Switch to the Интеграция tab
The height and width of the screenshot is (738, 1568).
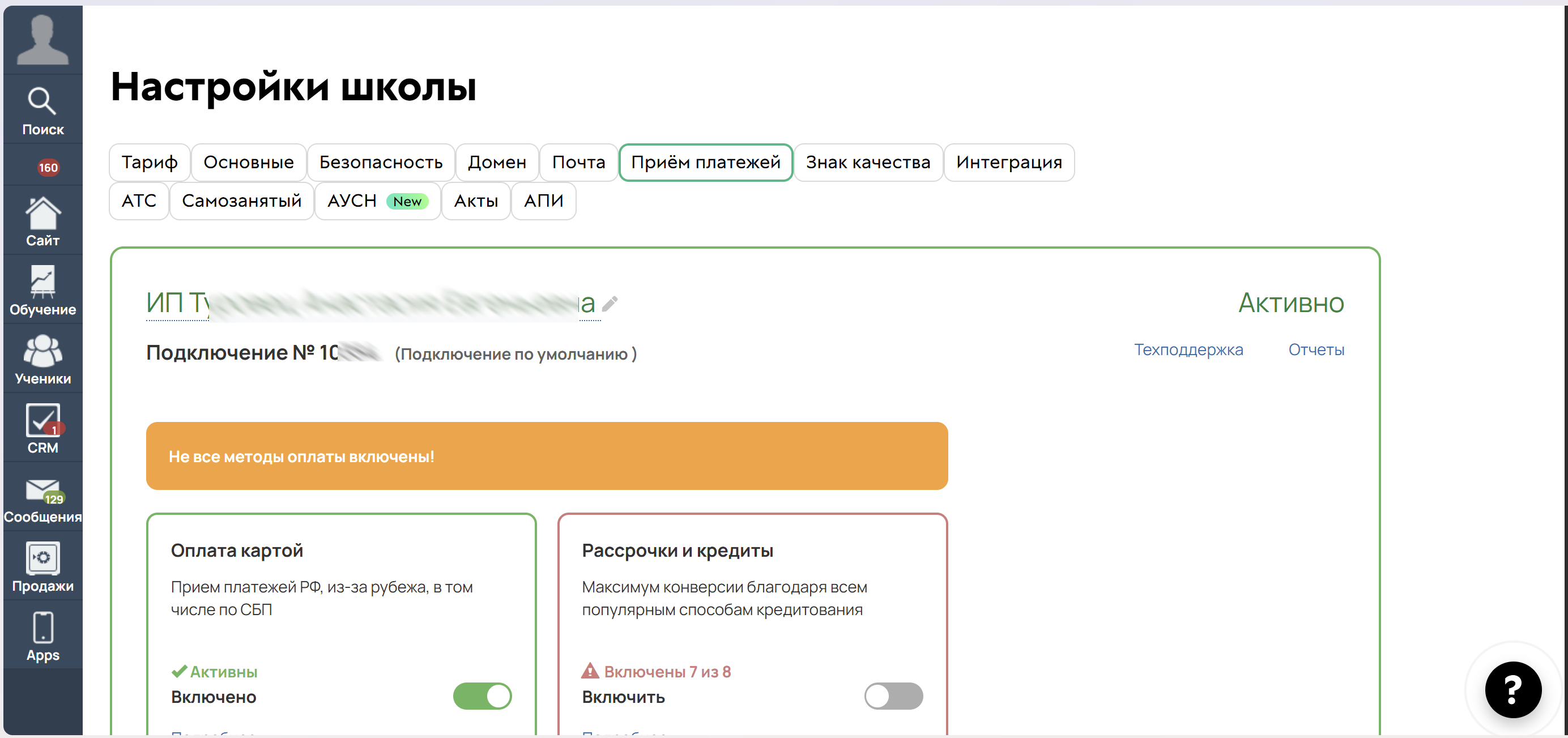click(x=1009, y=163)
